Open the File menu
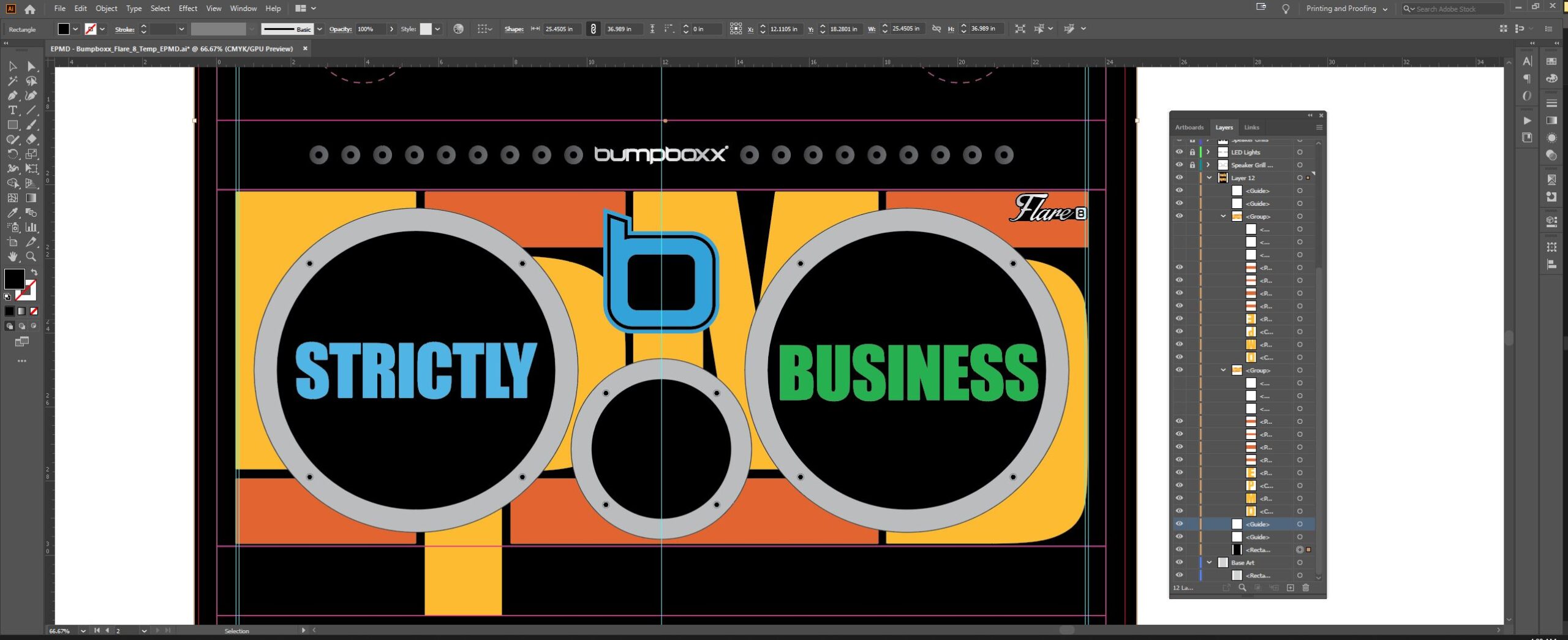 coord(59,9)
